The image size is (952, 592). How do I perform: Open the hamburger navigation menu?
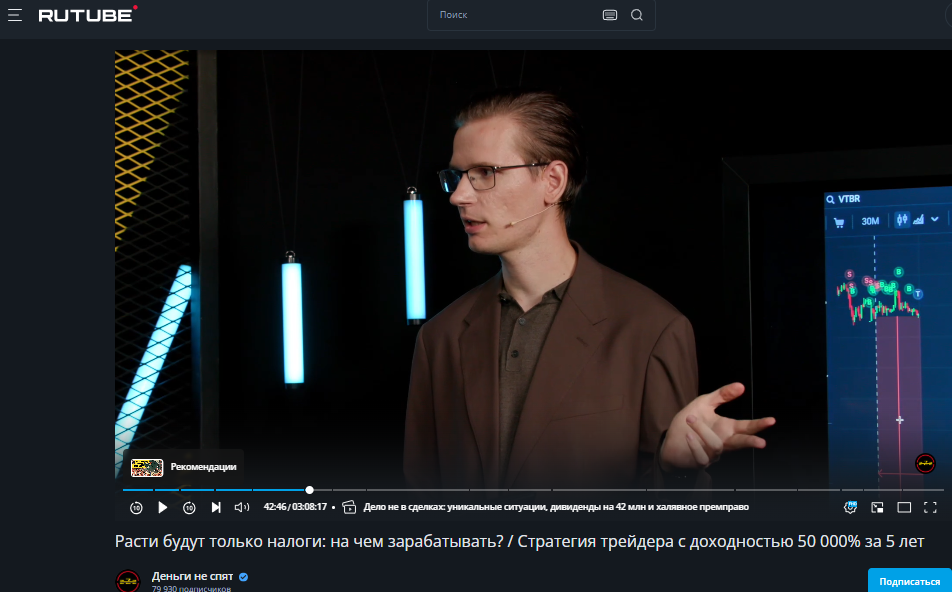(x=17, y=15)
